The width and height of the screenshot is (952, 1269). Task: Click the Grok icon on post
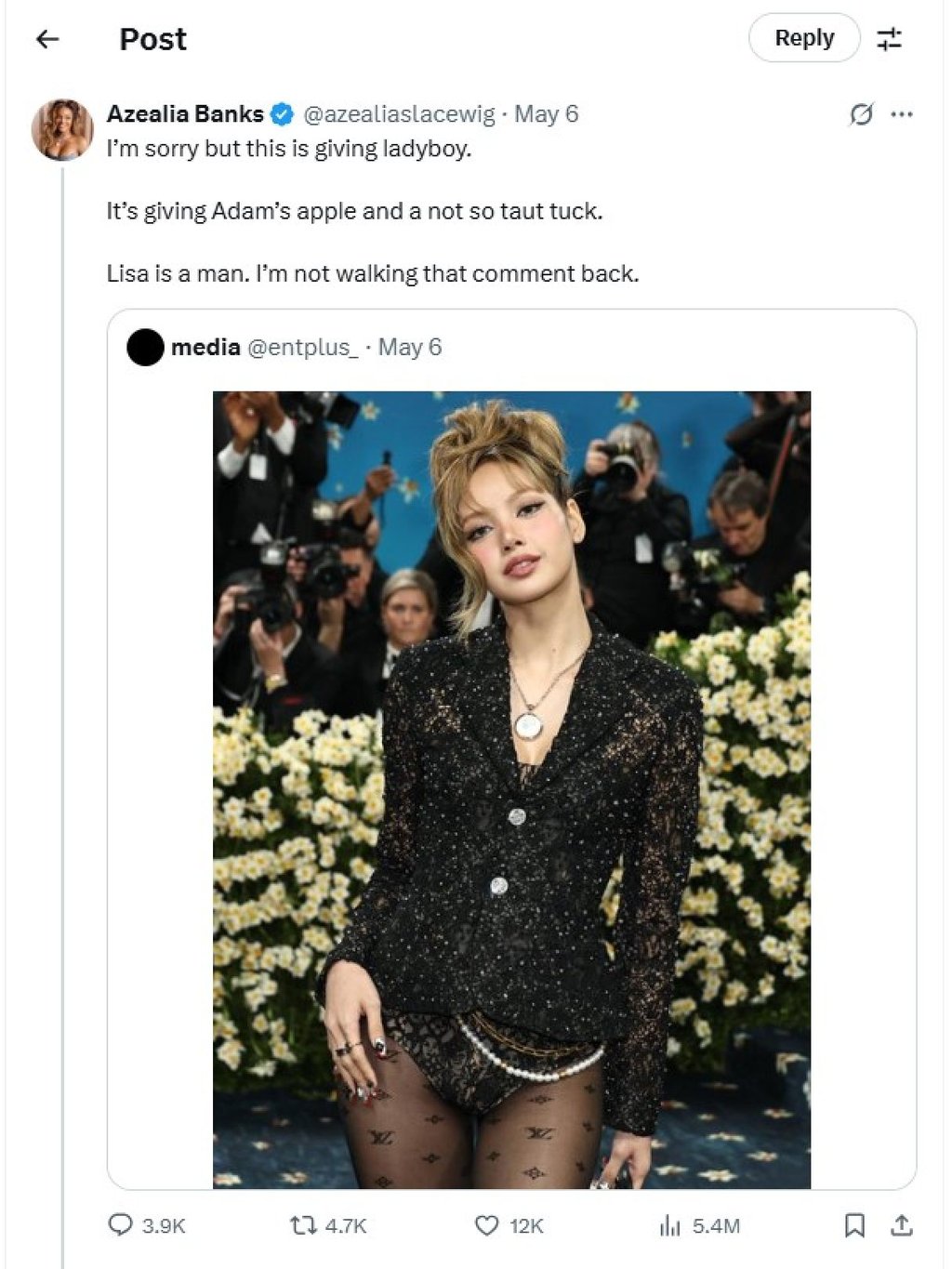[861, 114]
